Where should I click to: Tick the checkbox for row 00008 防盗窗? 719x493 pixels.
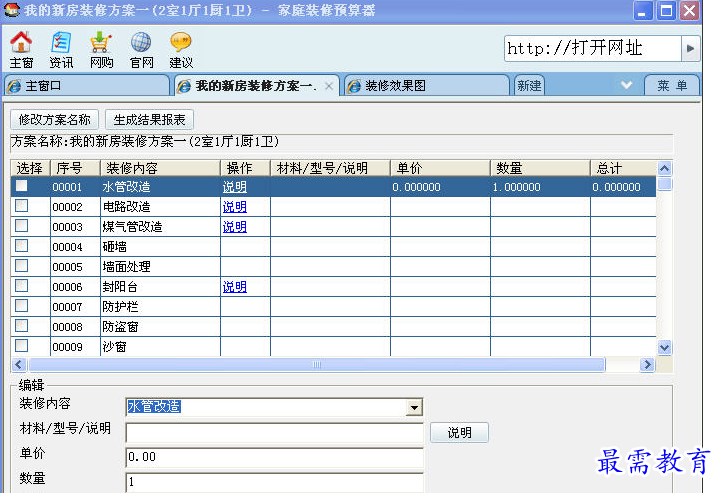22,326
